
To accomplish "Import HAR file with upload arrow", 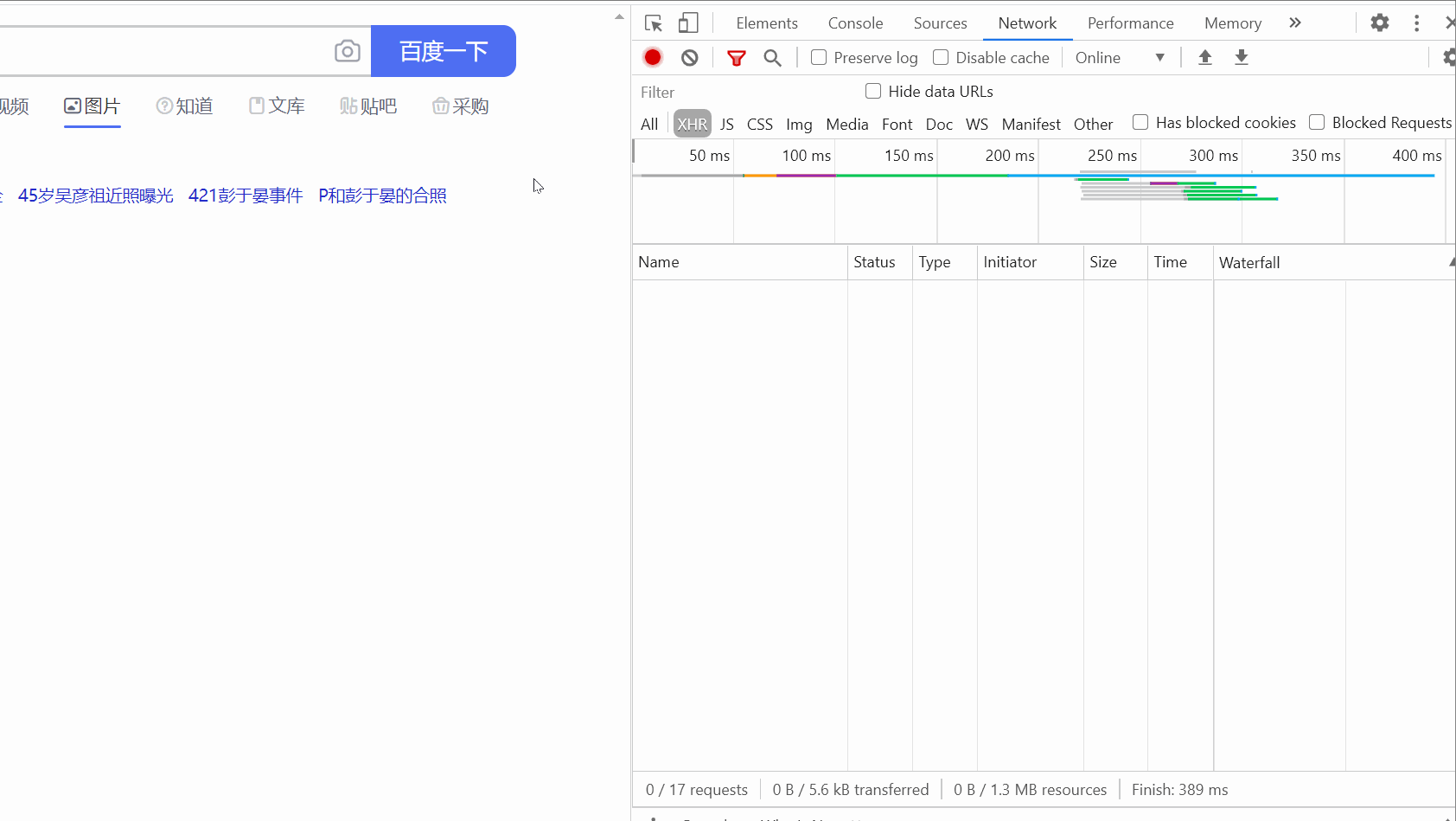I will tap(1204, 58).
